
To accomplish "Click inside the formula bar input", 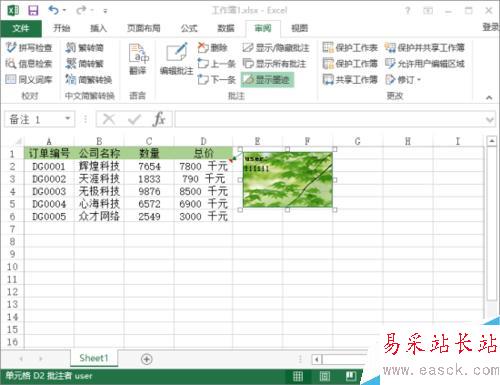I will (x=330, y=119).
